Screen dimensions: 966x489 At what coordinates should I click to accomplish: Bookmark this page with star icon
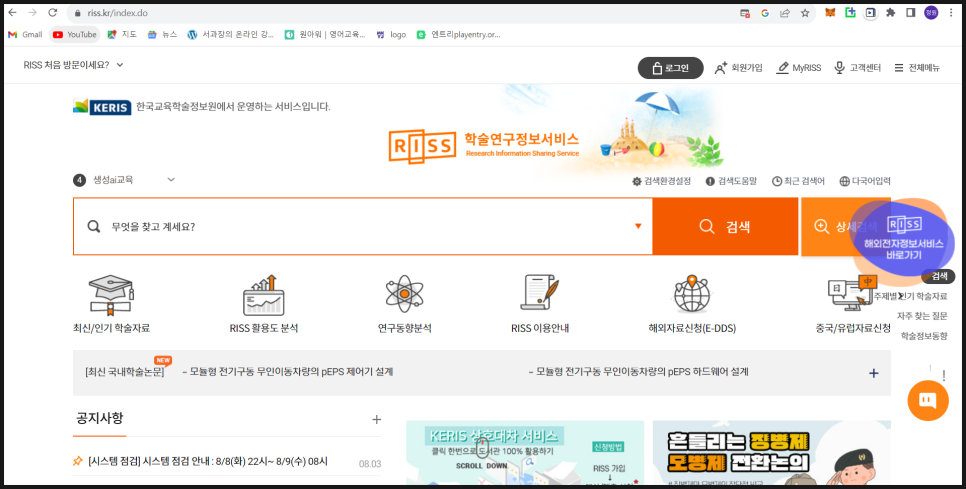point(805,13)
